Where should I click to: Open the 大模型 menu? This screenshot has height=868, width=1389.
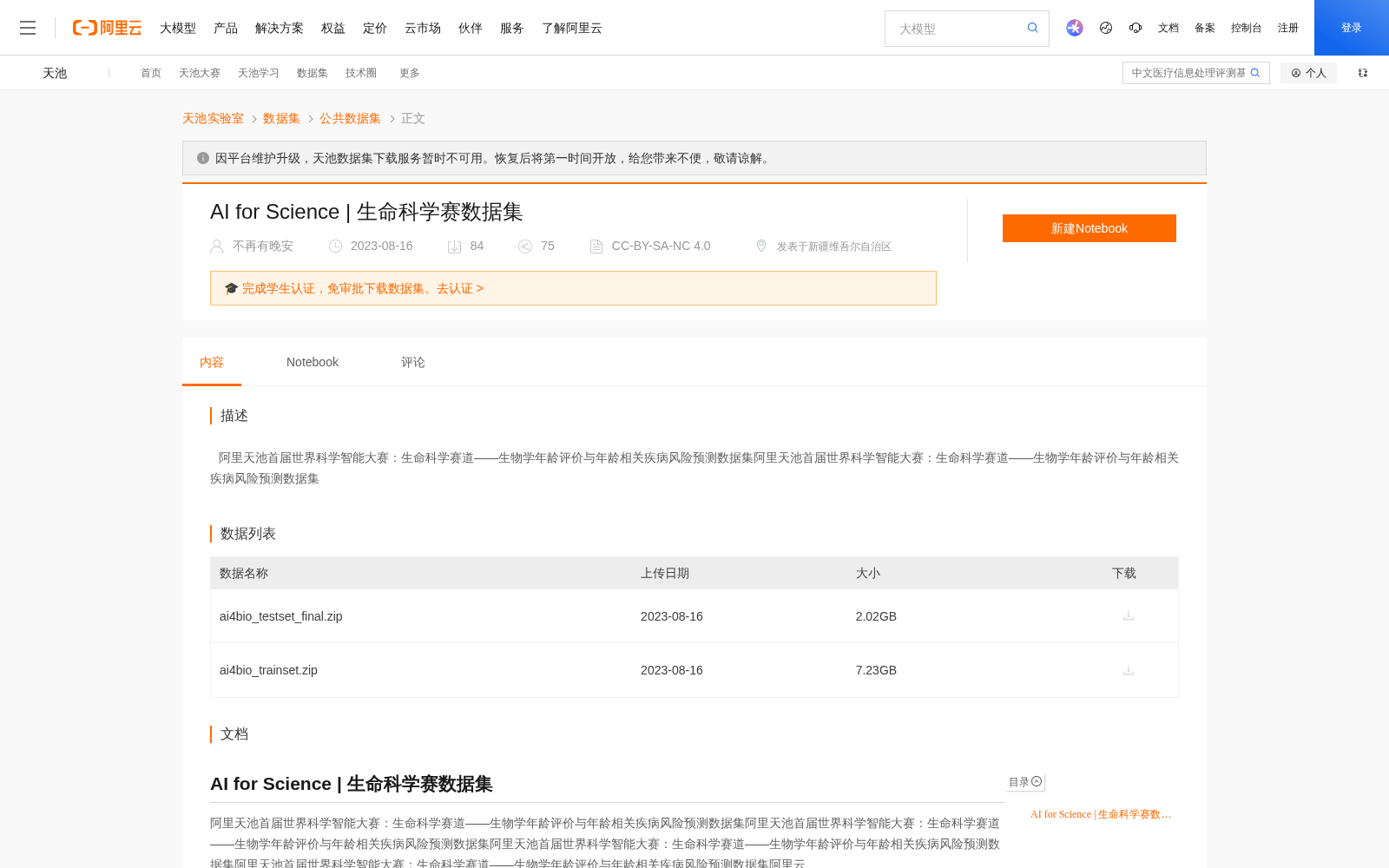tap(178, 28)
